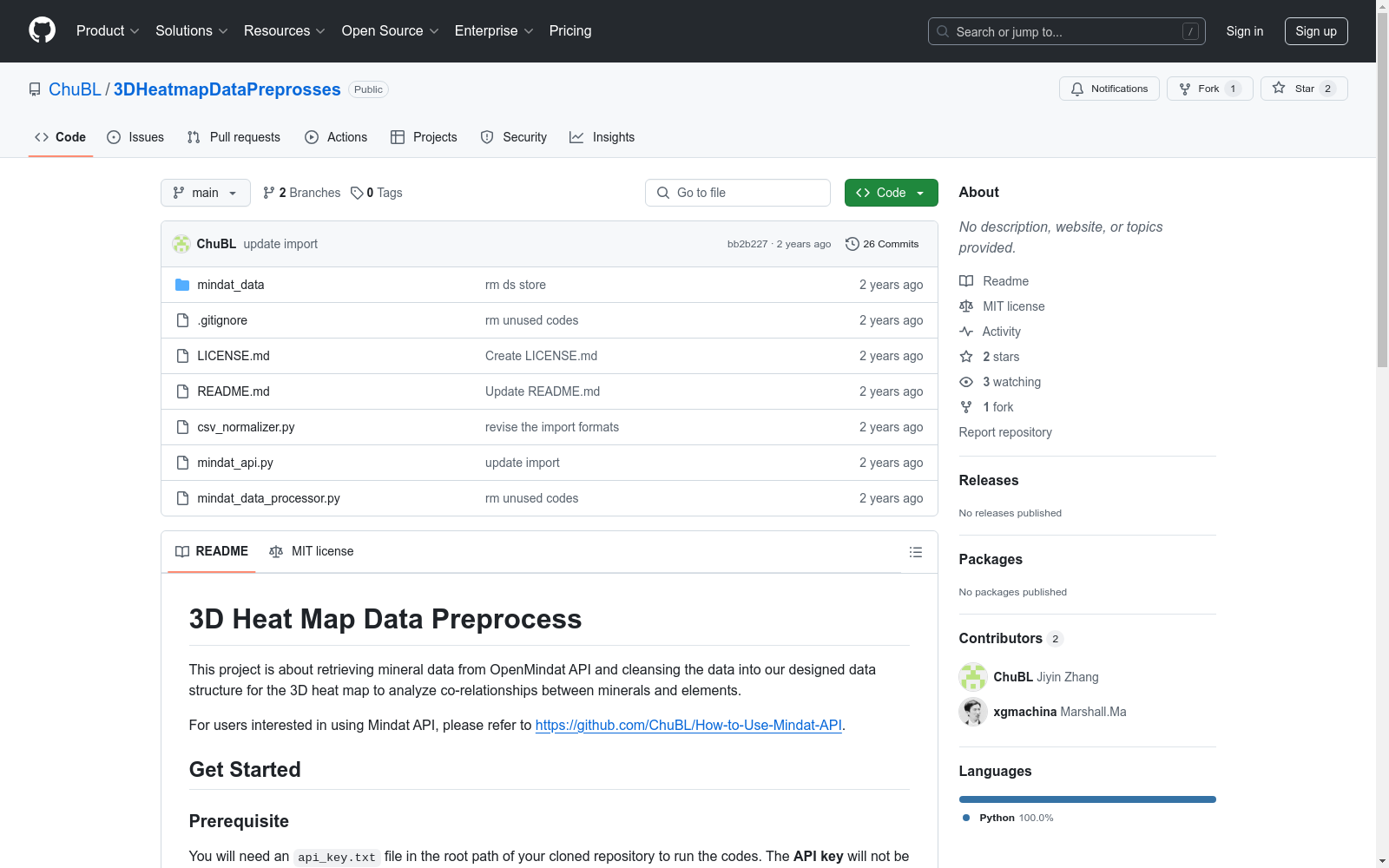Click the ChuBL owner link in repository title
Screen dimensions: 1389x868
coord(75,89)
